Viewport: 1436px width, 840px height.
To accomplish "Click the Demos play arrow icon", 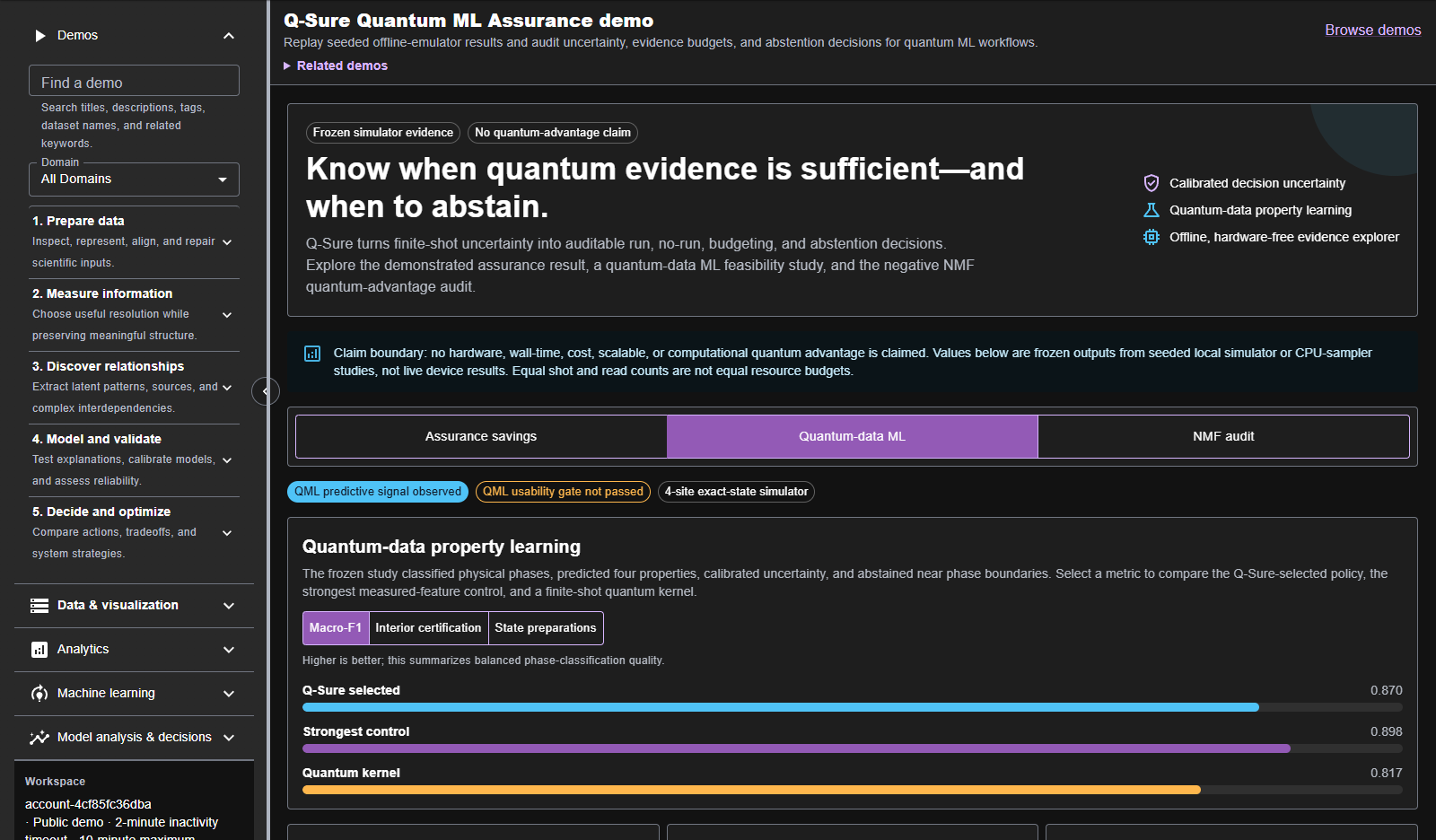I will 39,36.
